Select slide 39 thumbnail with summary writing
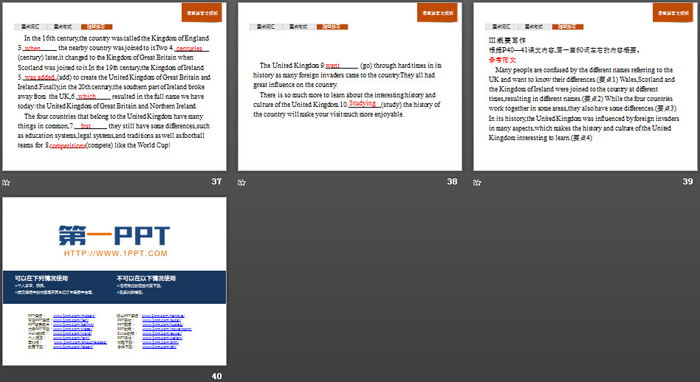This screenshot has width=700, height=382. 586,87
